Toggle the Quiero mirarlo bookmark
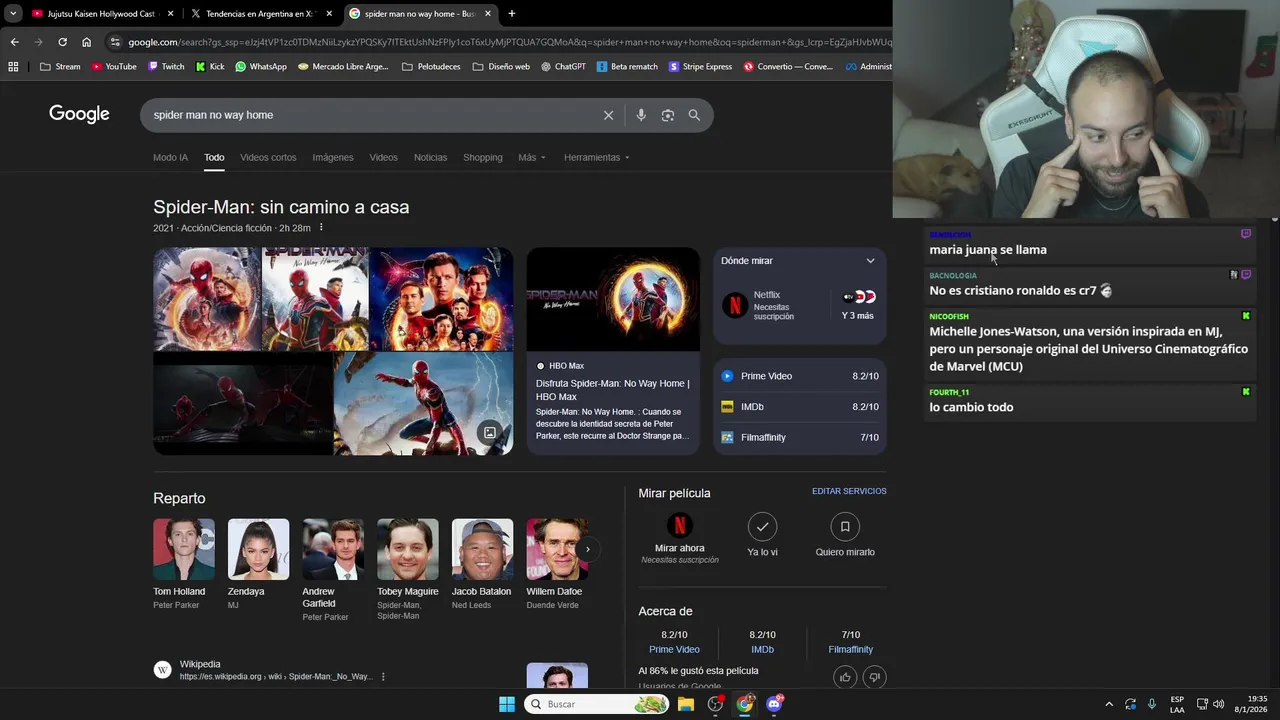This screenshot has height=720, width=1280. 845,526
